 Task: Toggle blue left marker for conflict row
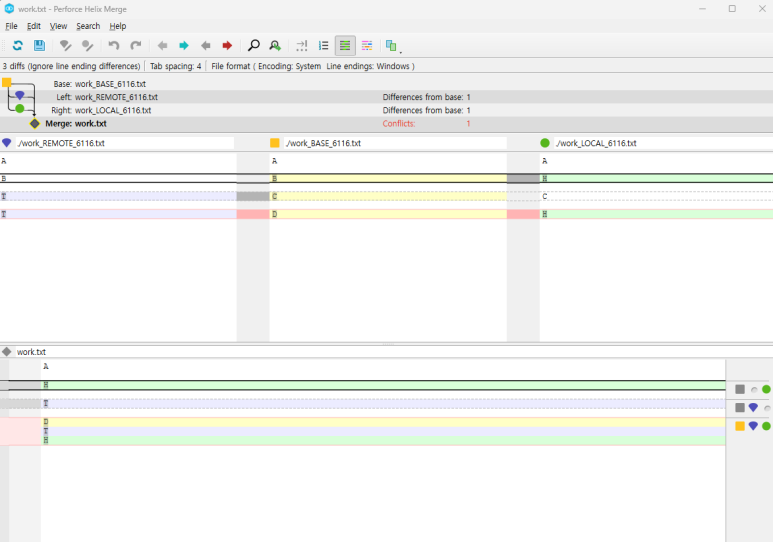753,426
